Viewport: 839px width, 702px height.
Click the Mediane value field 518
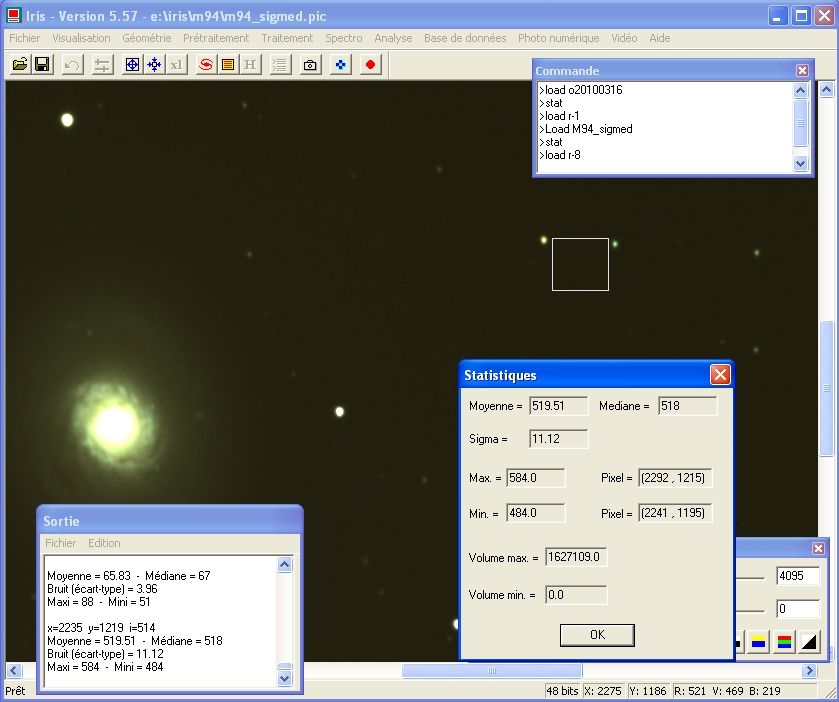(688, 406)
